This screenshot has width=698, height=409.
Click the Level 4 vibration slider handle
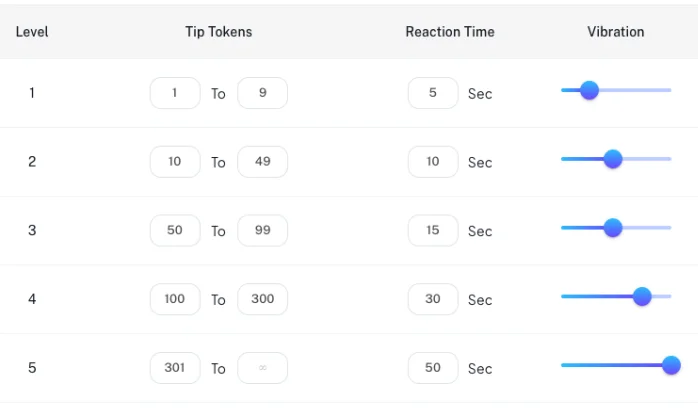642,296
